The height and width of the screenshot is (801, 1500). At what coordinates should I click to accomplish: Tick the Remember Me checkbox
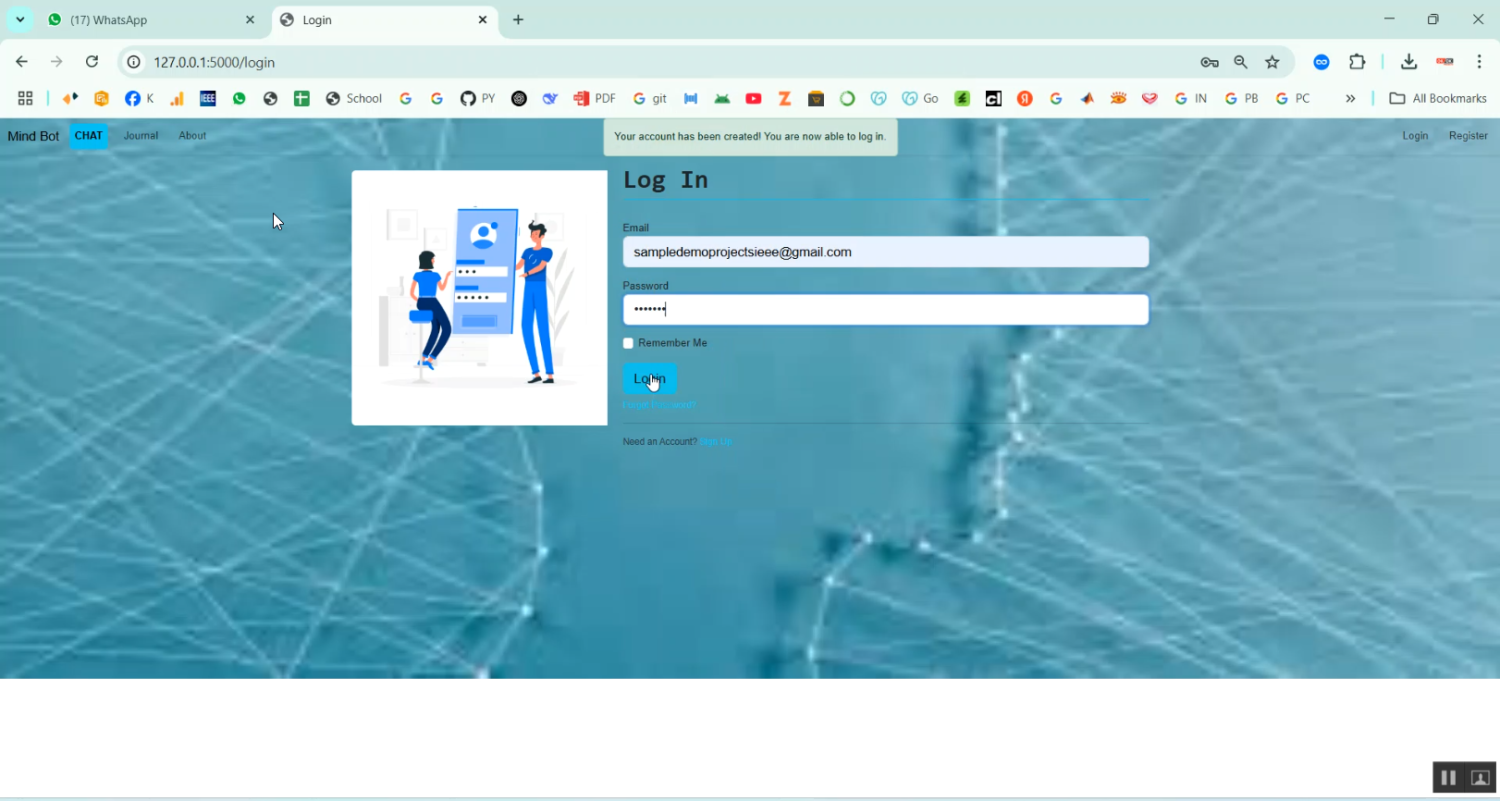click(x=628, y=343)
